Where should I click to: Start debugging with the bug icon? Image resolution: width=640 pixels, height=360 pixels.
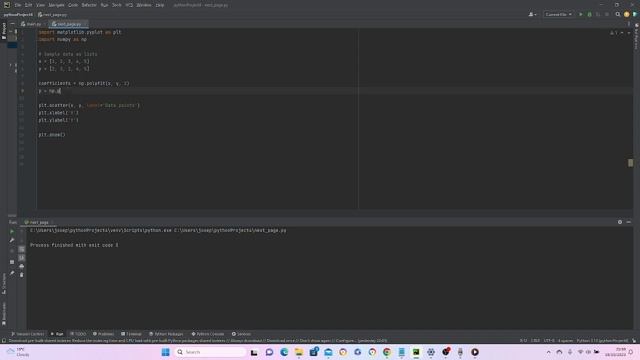tap(589, 14)
